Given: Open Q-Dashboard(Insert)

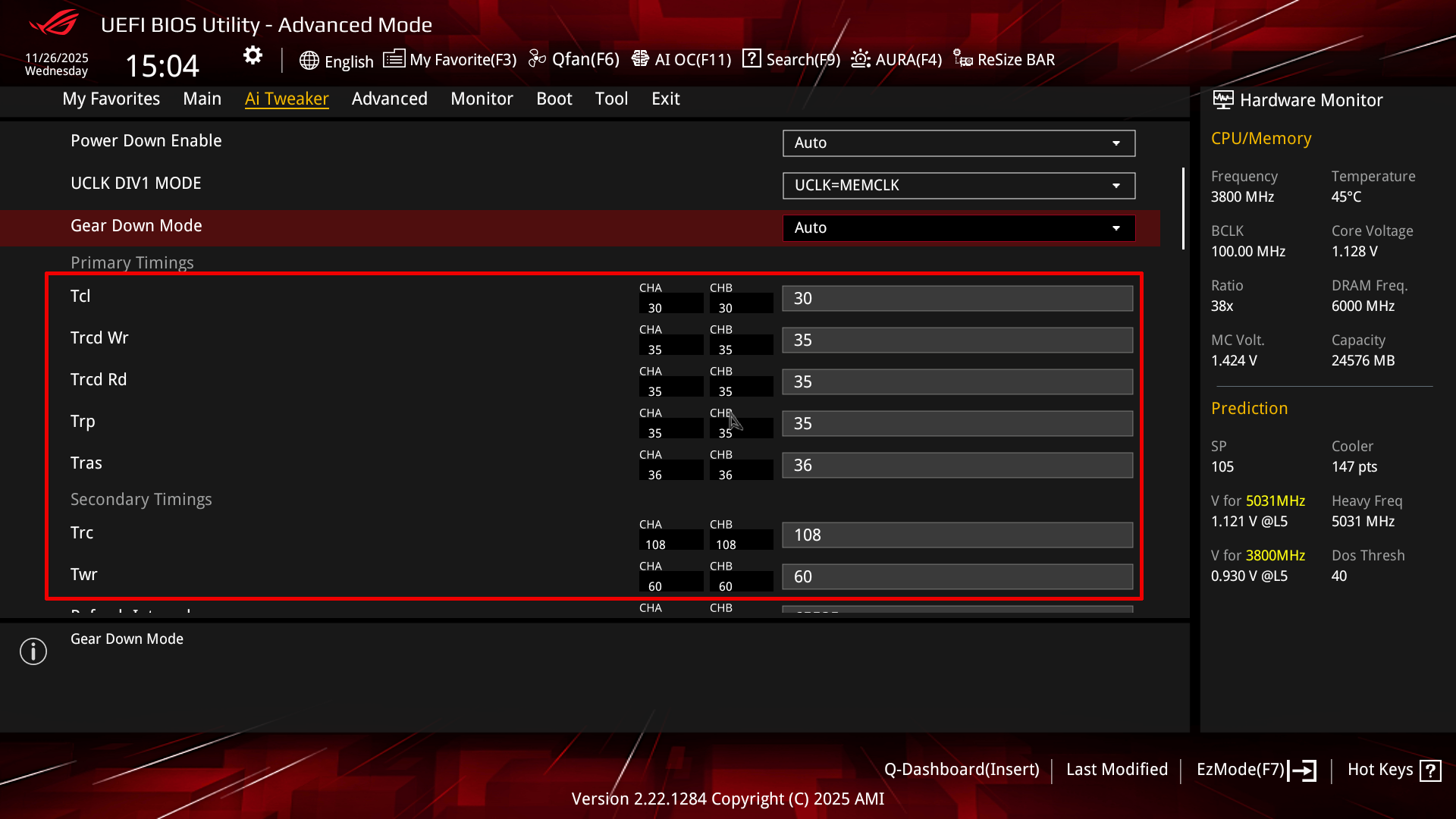Looking at the screenshot, I should pos(961,770).
